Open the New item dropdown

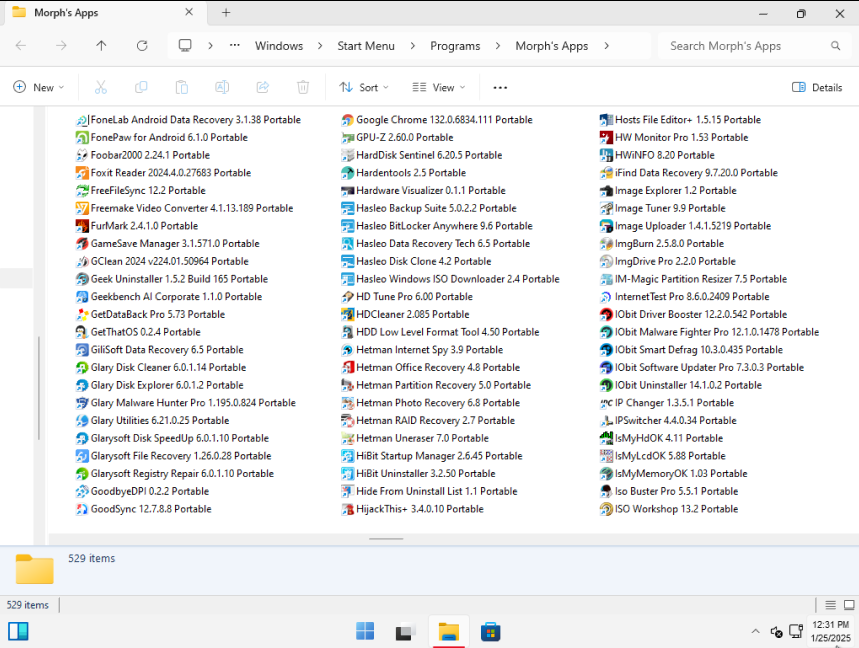pos(38,88)
